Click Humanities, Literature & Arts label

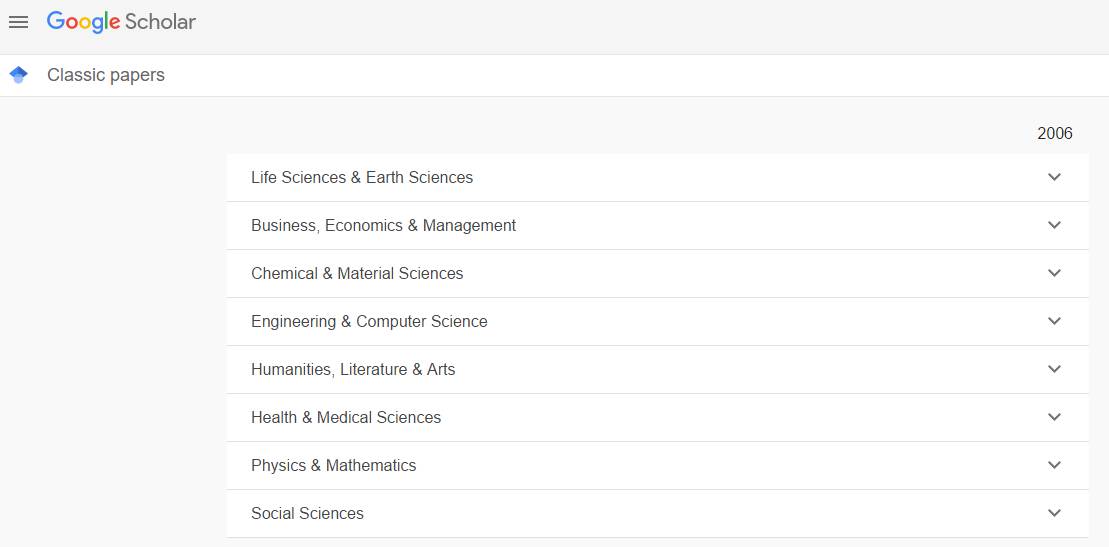353,369
